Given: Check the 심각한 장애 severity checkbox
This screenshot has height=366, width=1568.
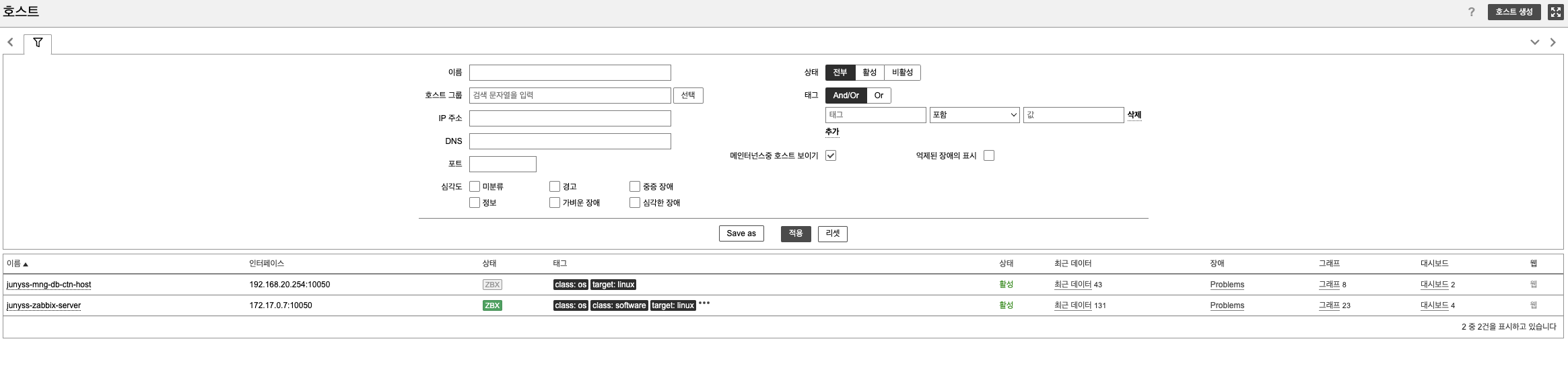Looking at the screenshot, I should point(635,203).
